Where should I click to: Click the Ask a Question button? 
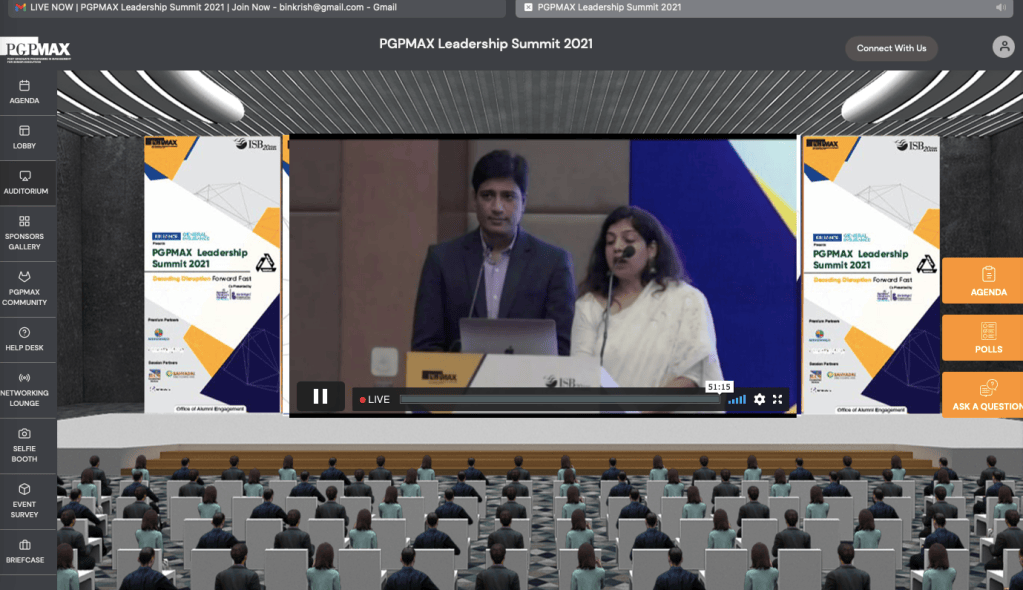[x=983, y=395]
